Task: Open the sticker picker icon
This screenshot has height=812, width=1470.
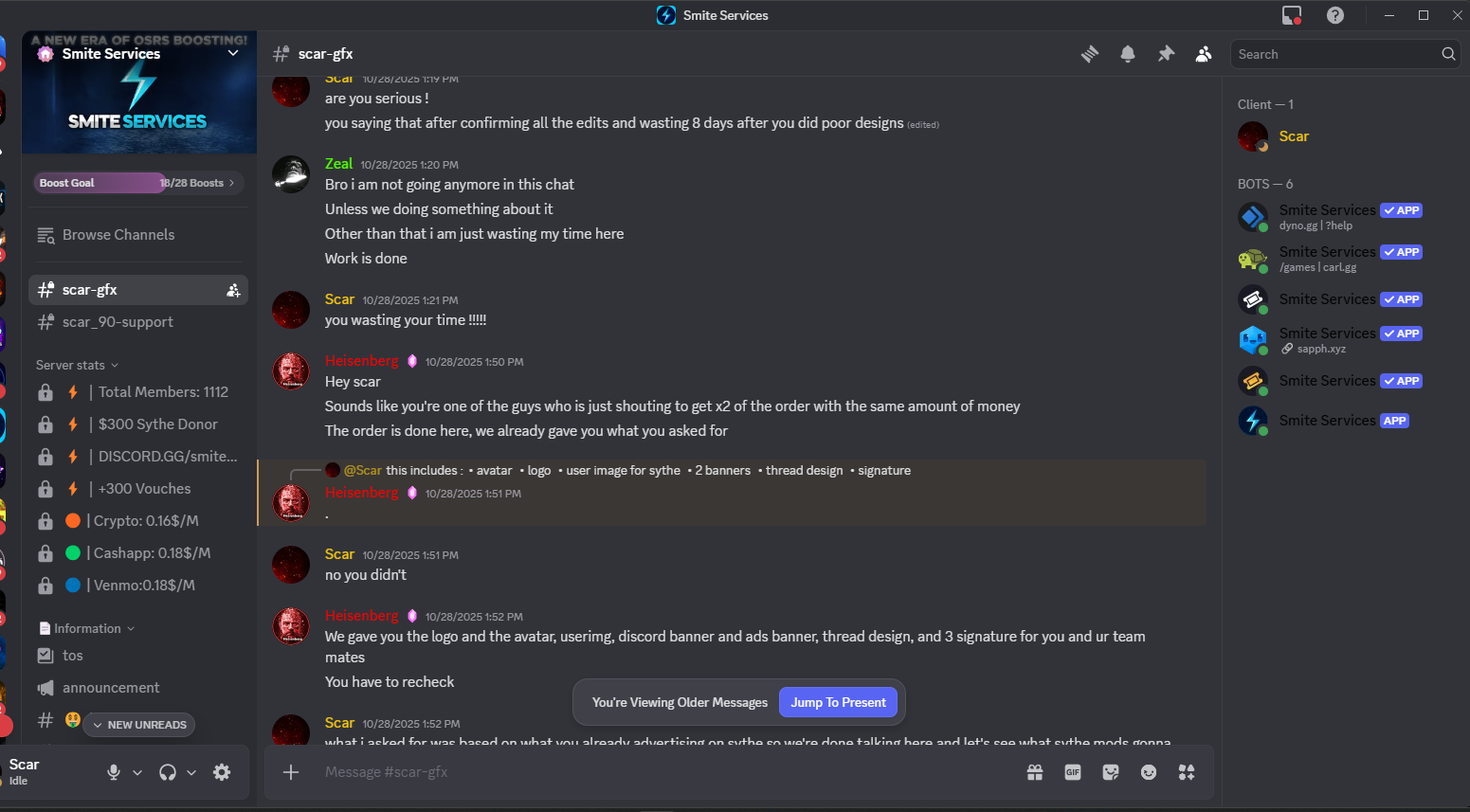Action: click(x=1111, y=772)
